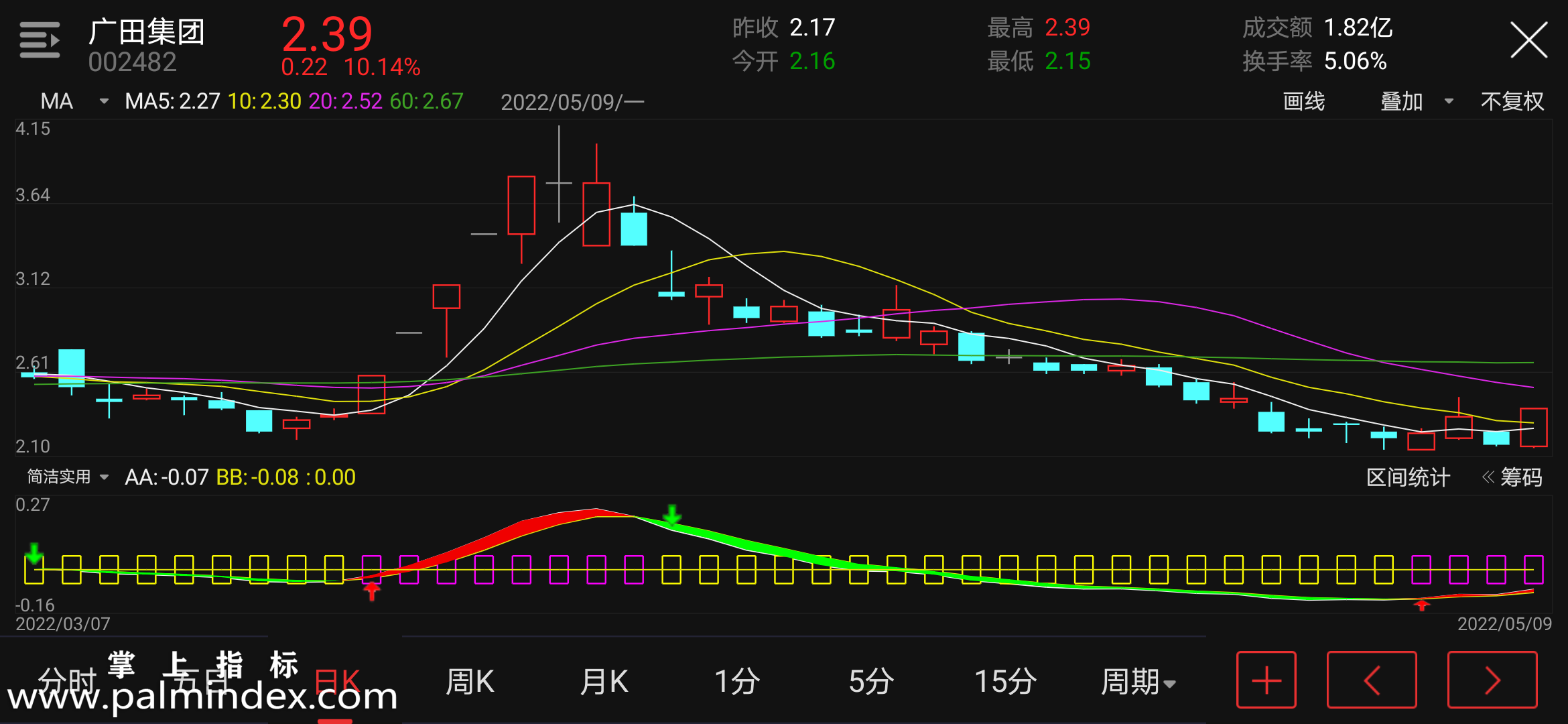Viewport: 1568px width, 724px height.
Task: Click the tallest candlestick with the highest wick
Action: pos(559,174)
